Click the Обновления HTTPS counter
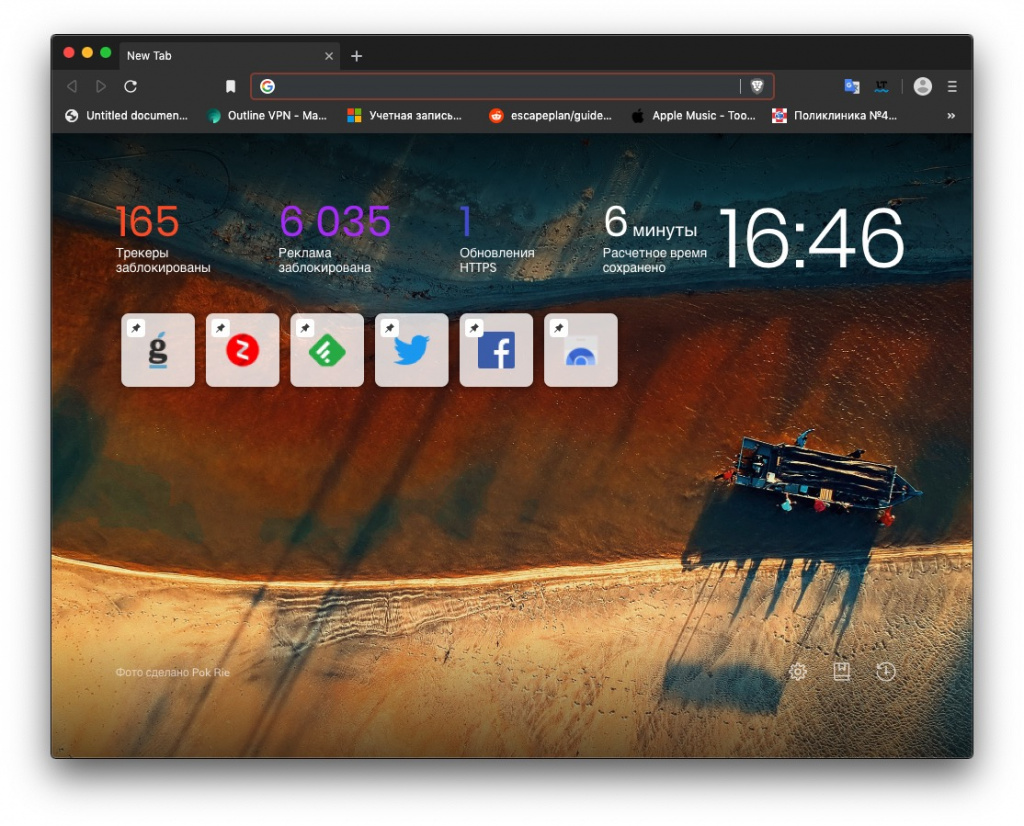The height and width of the screenshot is (826, 1024). point(496,239)
